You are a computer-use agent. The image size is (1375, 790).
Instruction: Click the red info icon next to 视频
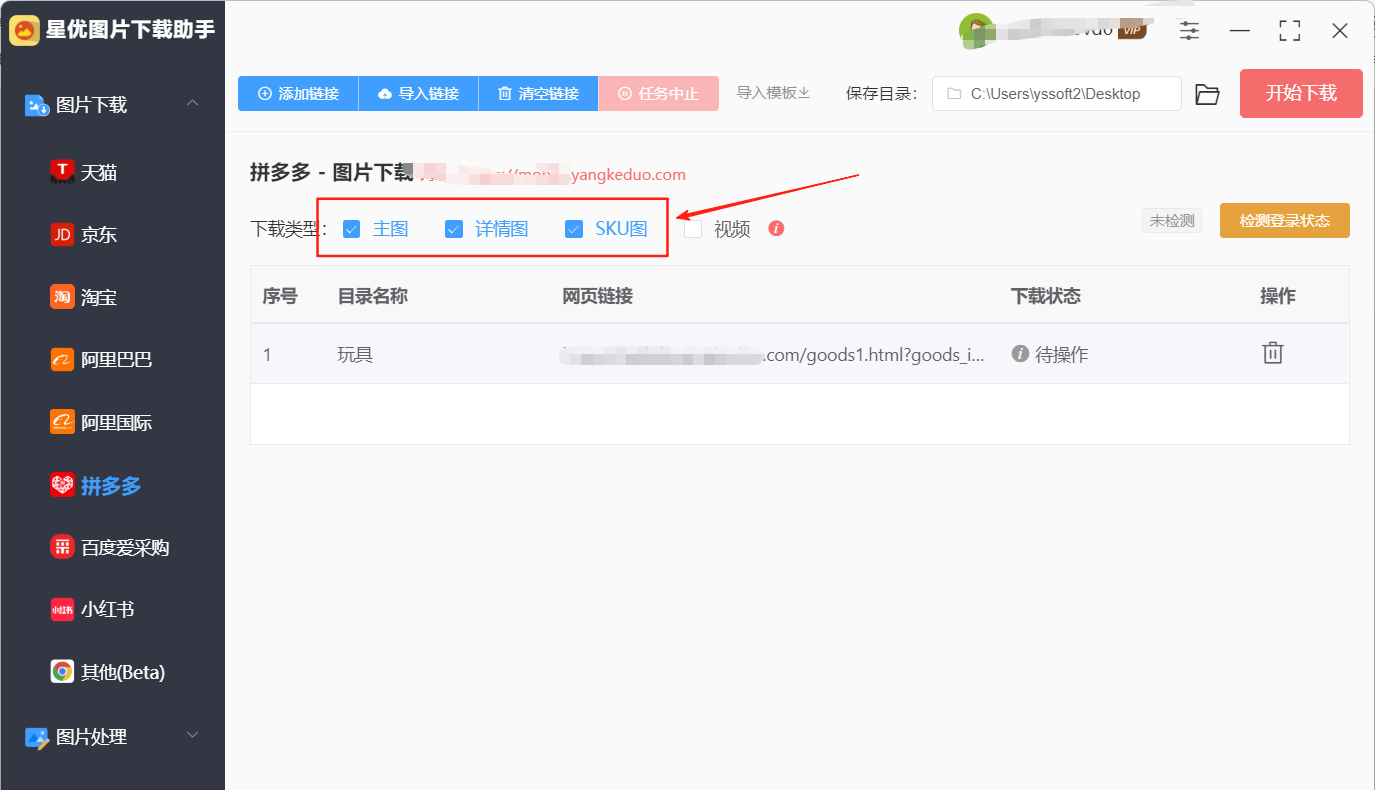(x=776, y=228)
